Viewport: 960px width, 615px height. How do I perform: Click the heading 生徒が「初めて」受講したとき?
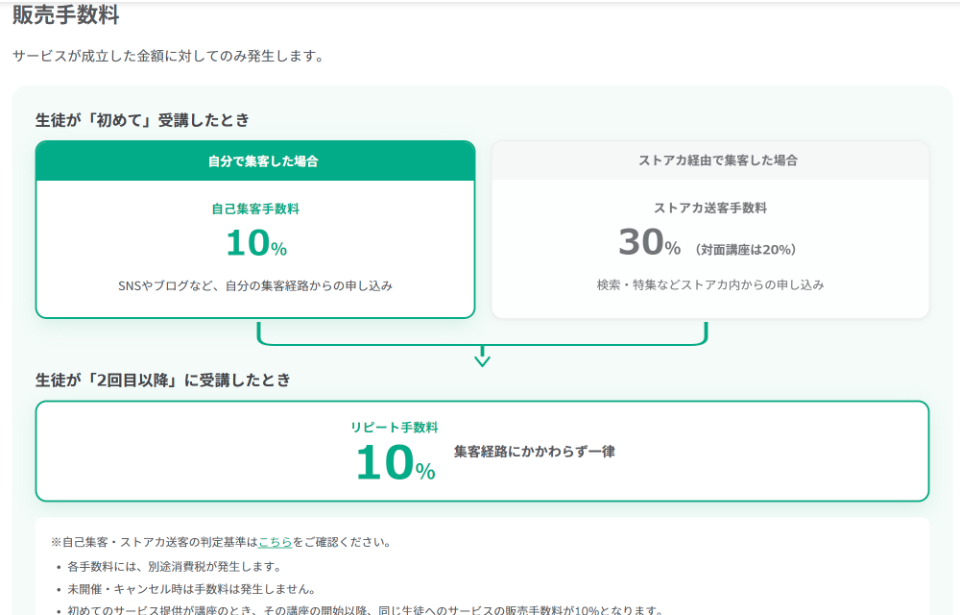pos(143,120)
